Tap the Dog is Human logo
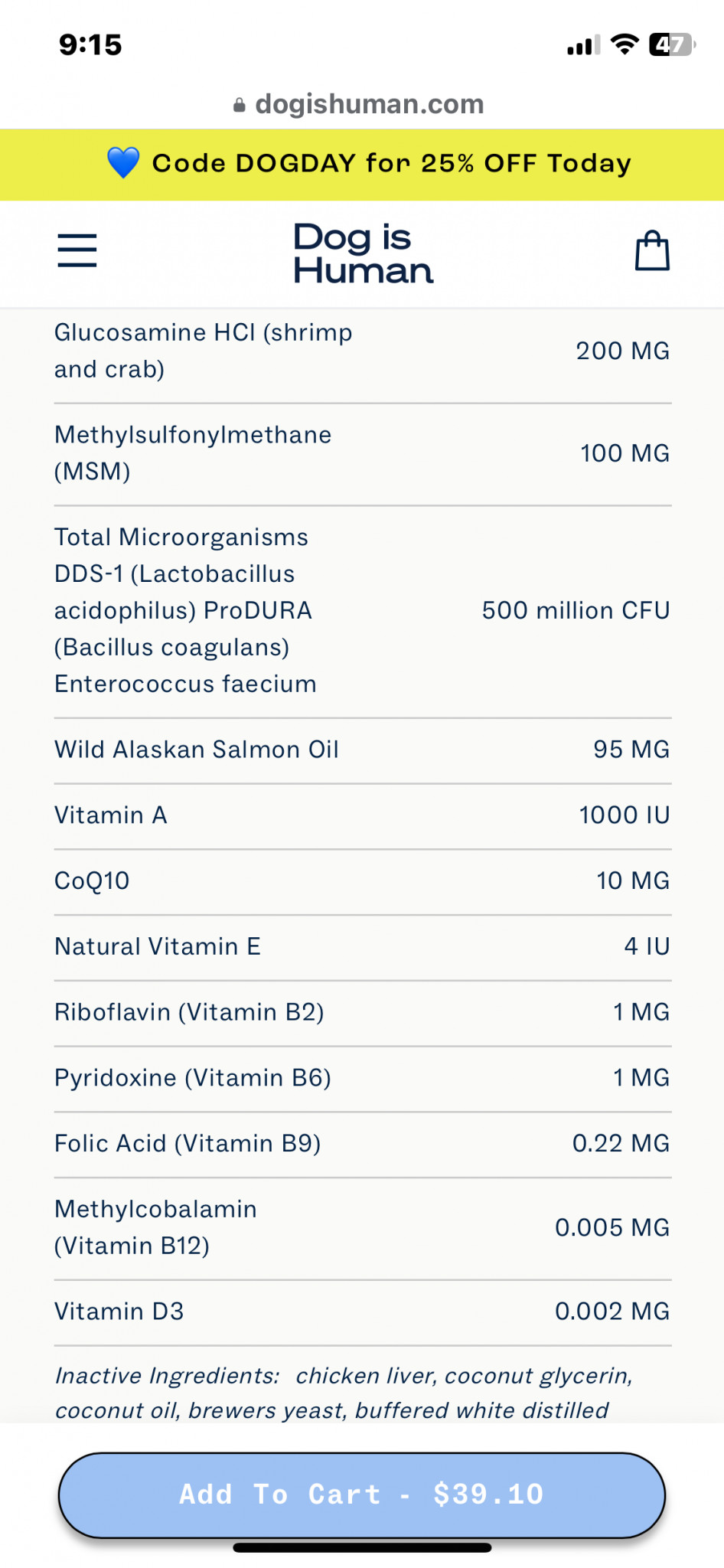The width and height of the screenshot is (724, 1568). coord(363,253)
